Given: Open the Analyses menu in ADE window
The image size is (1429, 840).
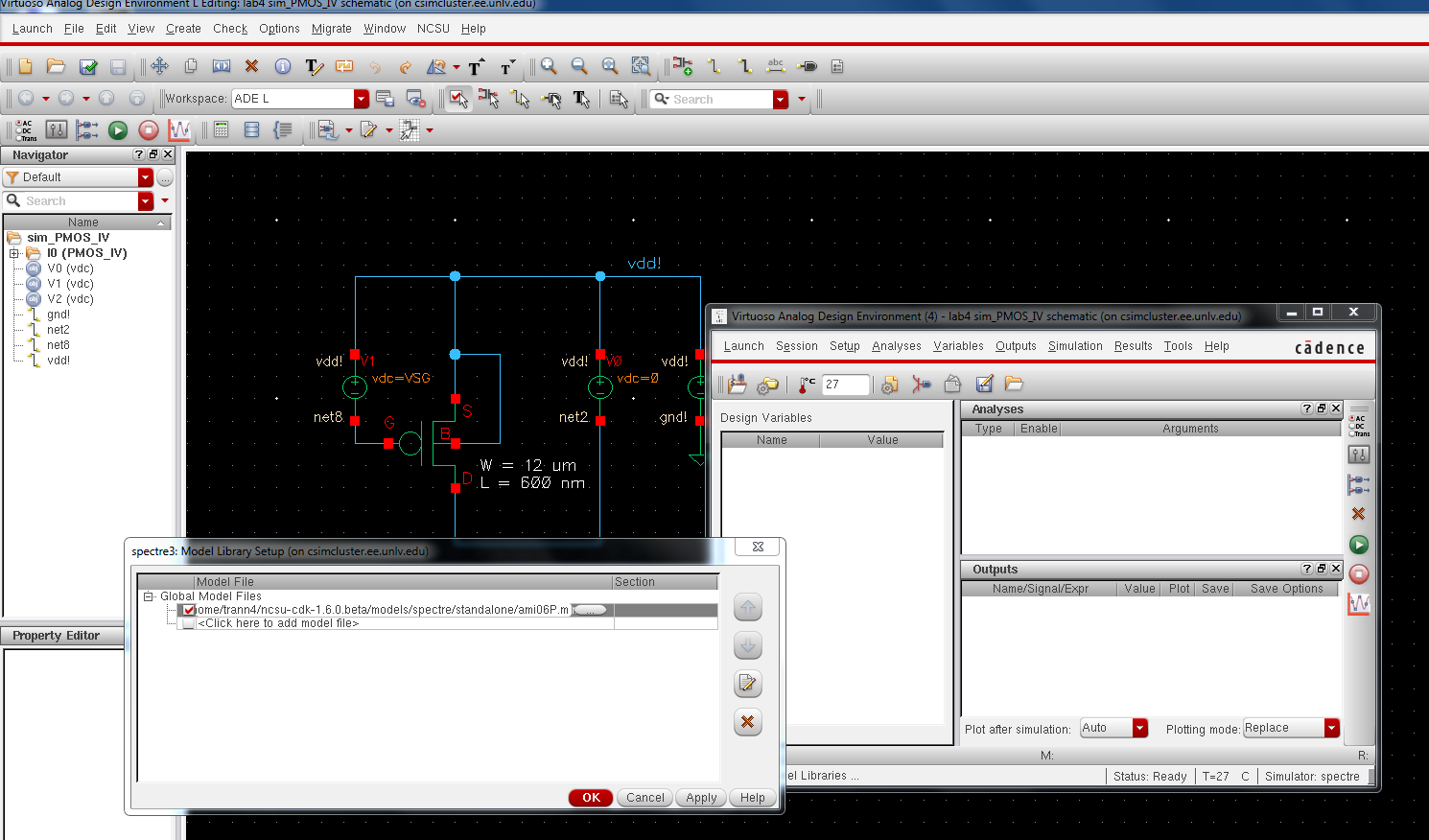Looking at the screenshot, I should click(897, 346).
